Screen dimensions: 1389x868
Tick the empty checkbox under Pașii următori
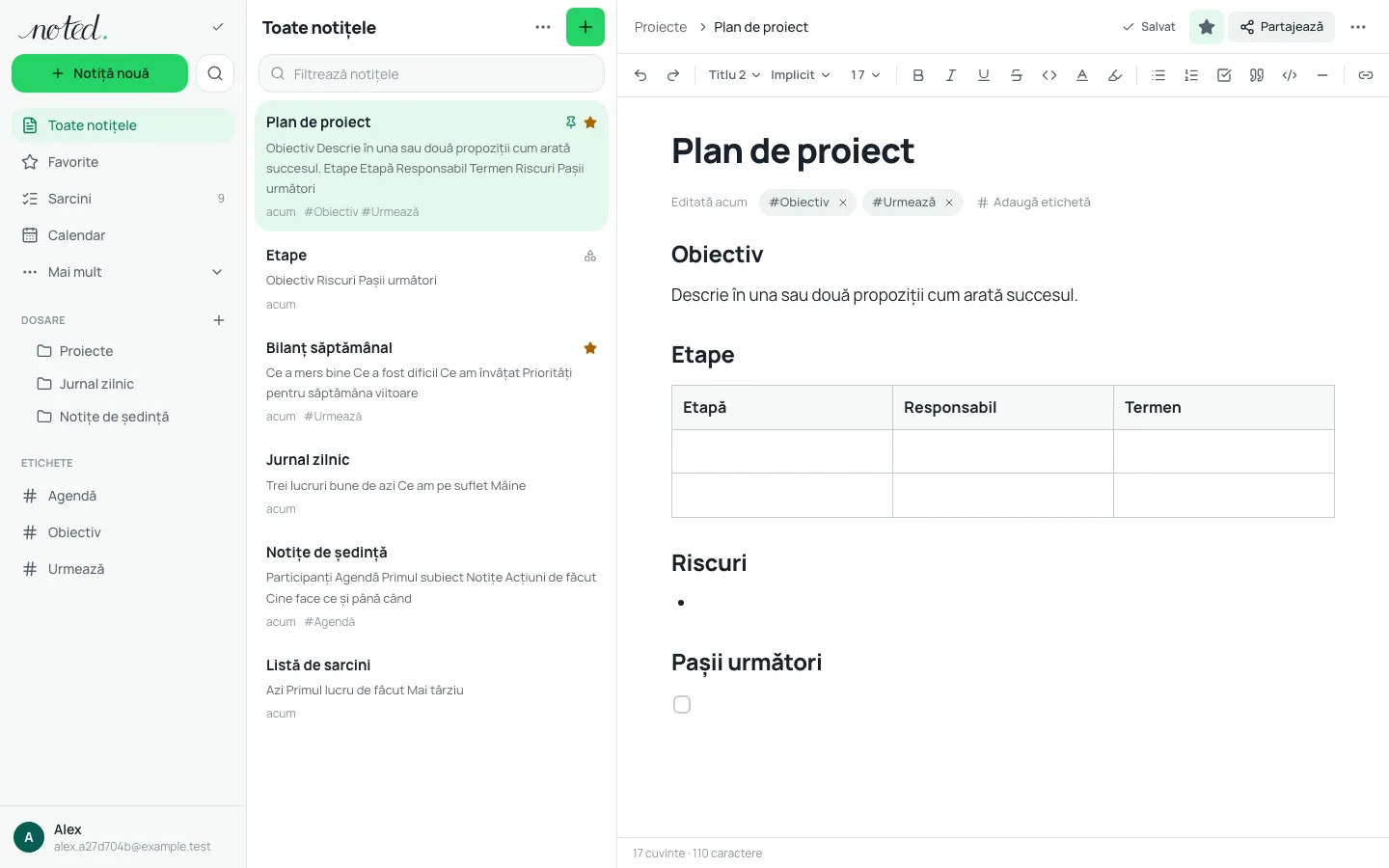point(682,705)
